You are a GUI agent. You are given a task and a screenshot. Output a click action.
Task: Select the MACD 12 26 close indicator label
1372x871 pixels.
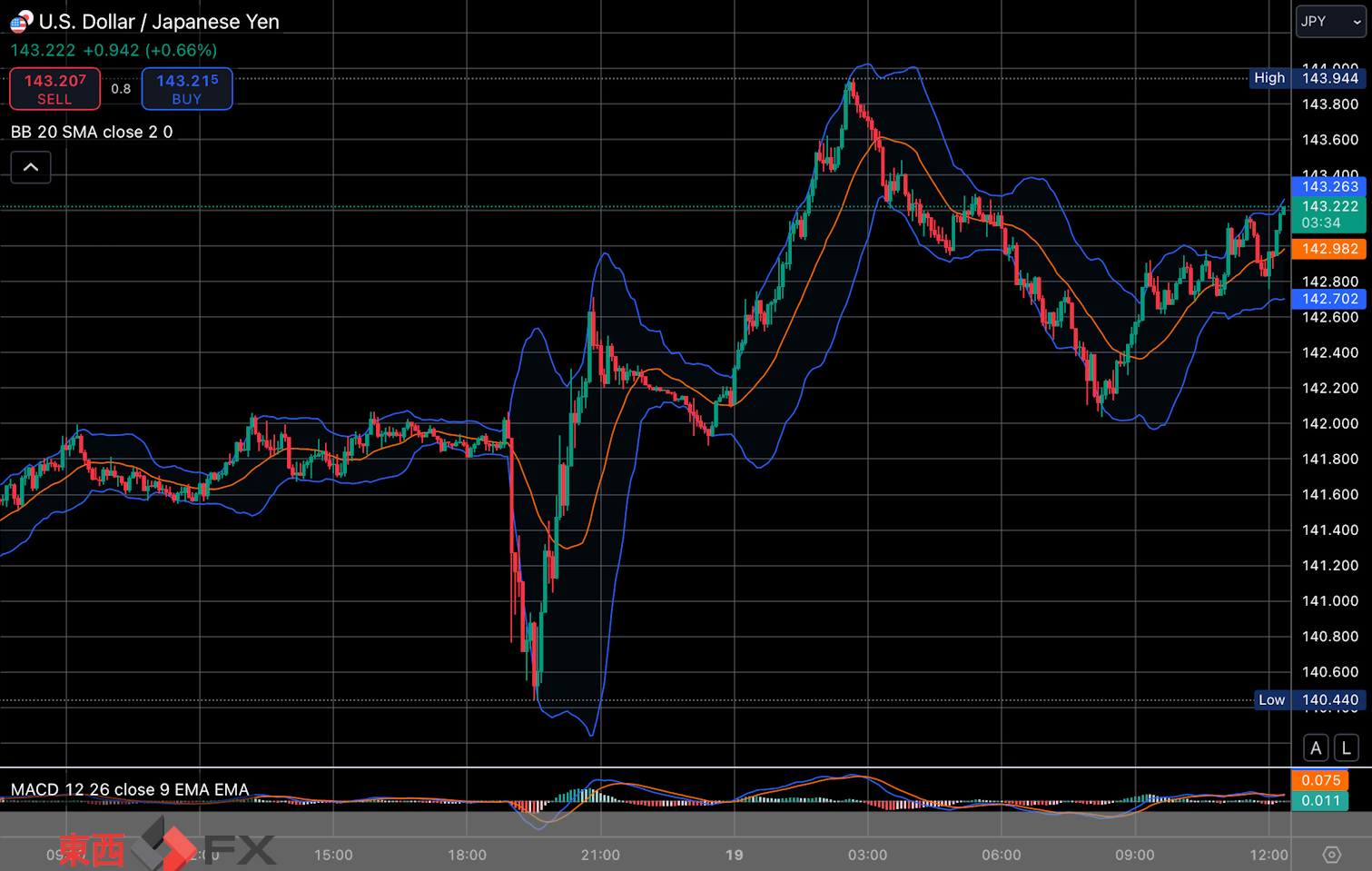coord(130,789)
